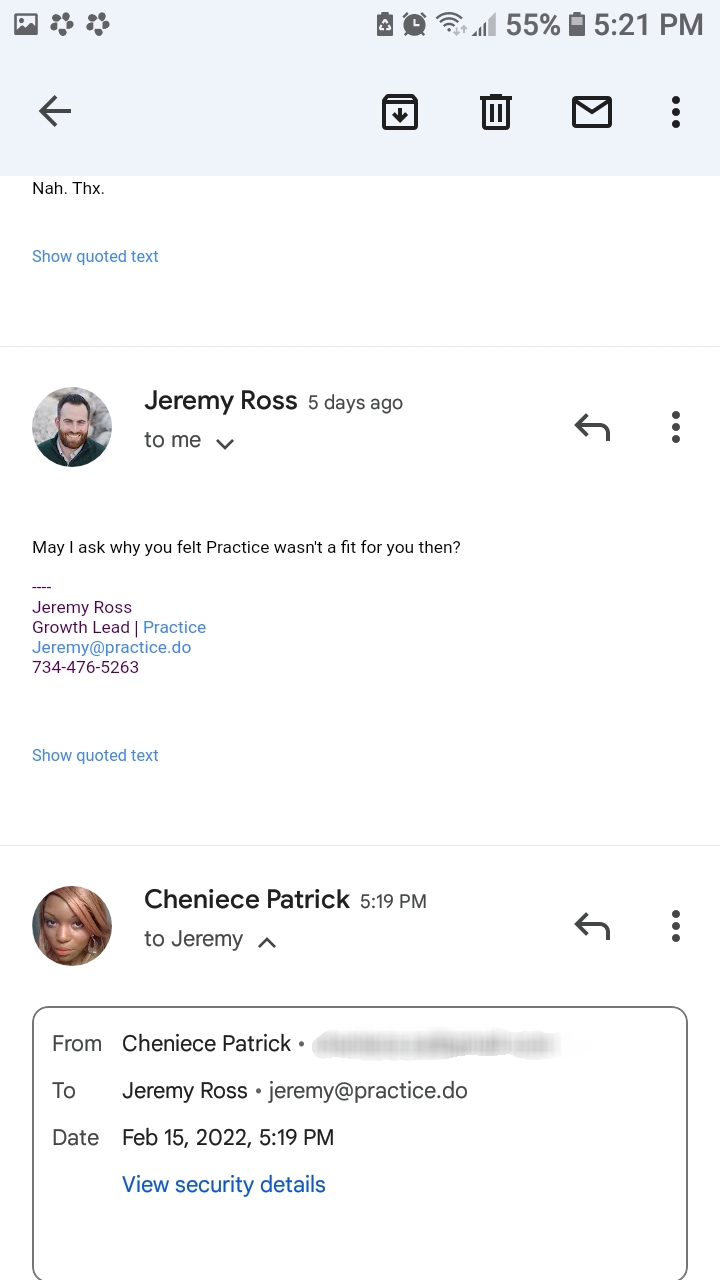The height and width of the screenshot is (1280, 720).
Task: Tap the alarm clock status bar icon
Action: point(415,24)
